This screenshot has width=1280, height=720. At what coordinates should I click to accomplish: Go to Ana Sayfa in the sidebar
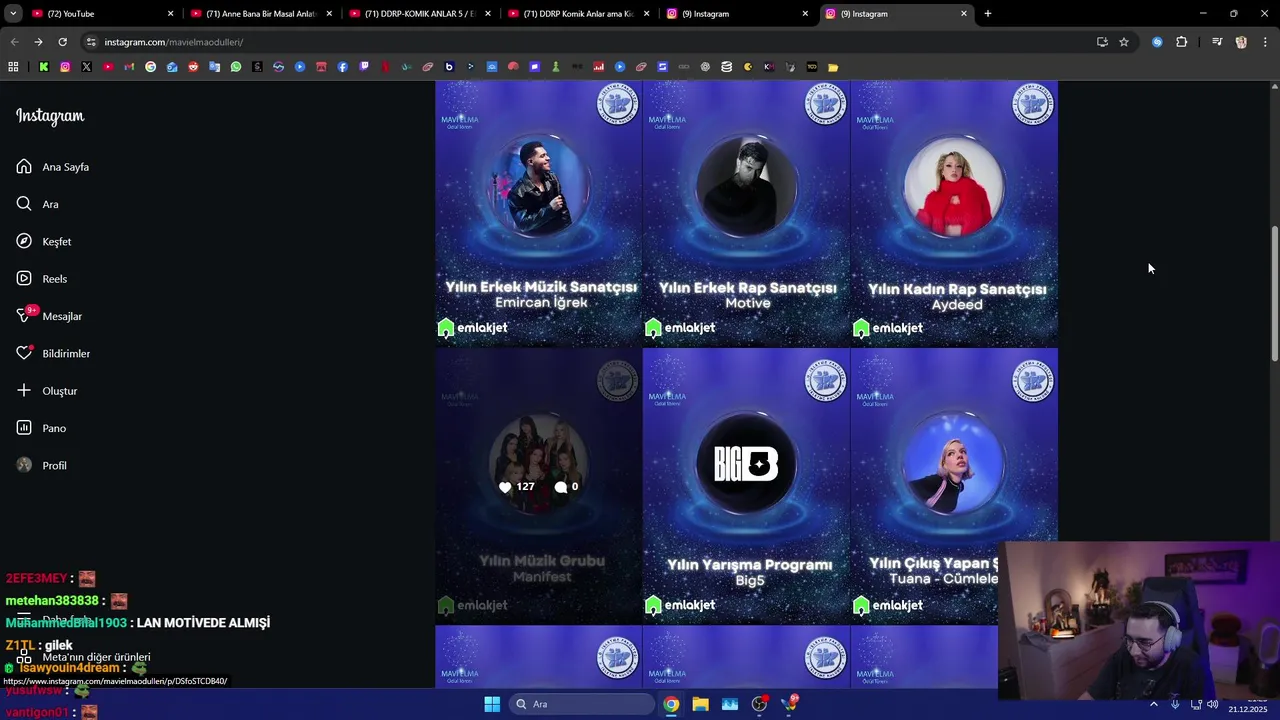click(x=53, y=167)
